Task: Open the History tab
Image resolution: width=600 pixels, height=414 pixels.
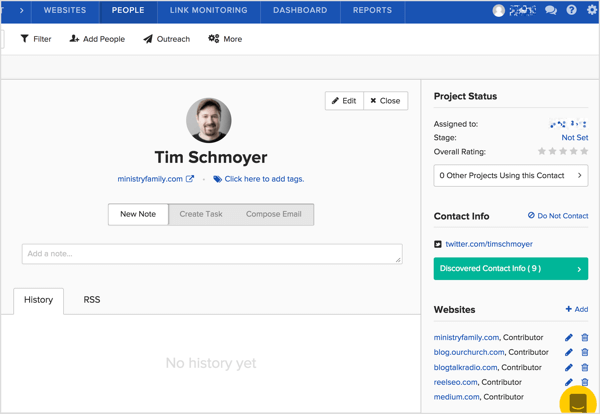Action: (x=38, y=300)
